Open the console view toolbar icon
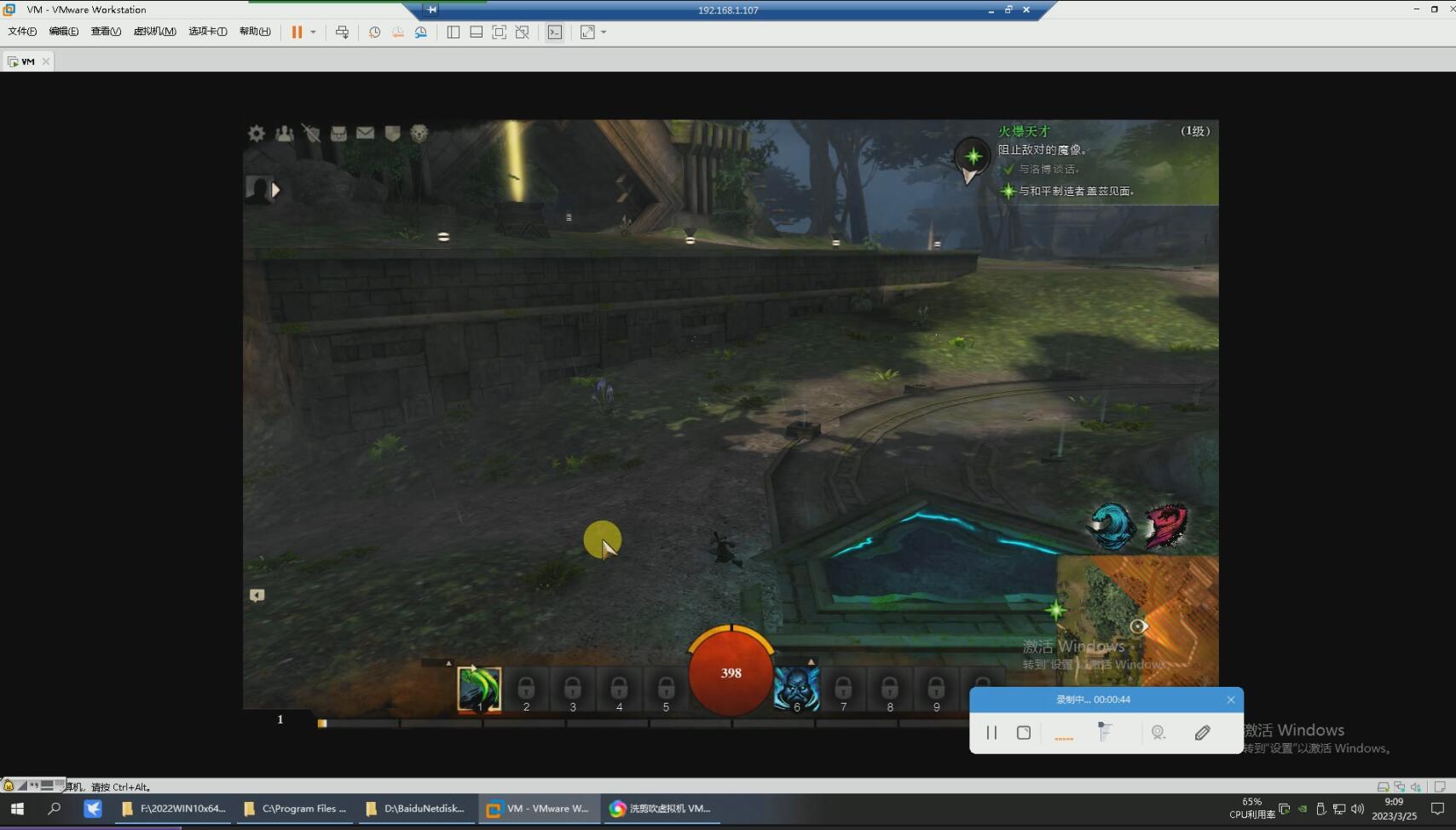 coord(555,32)
